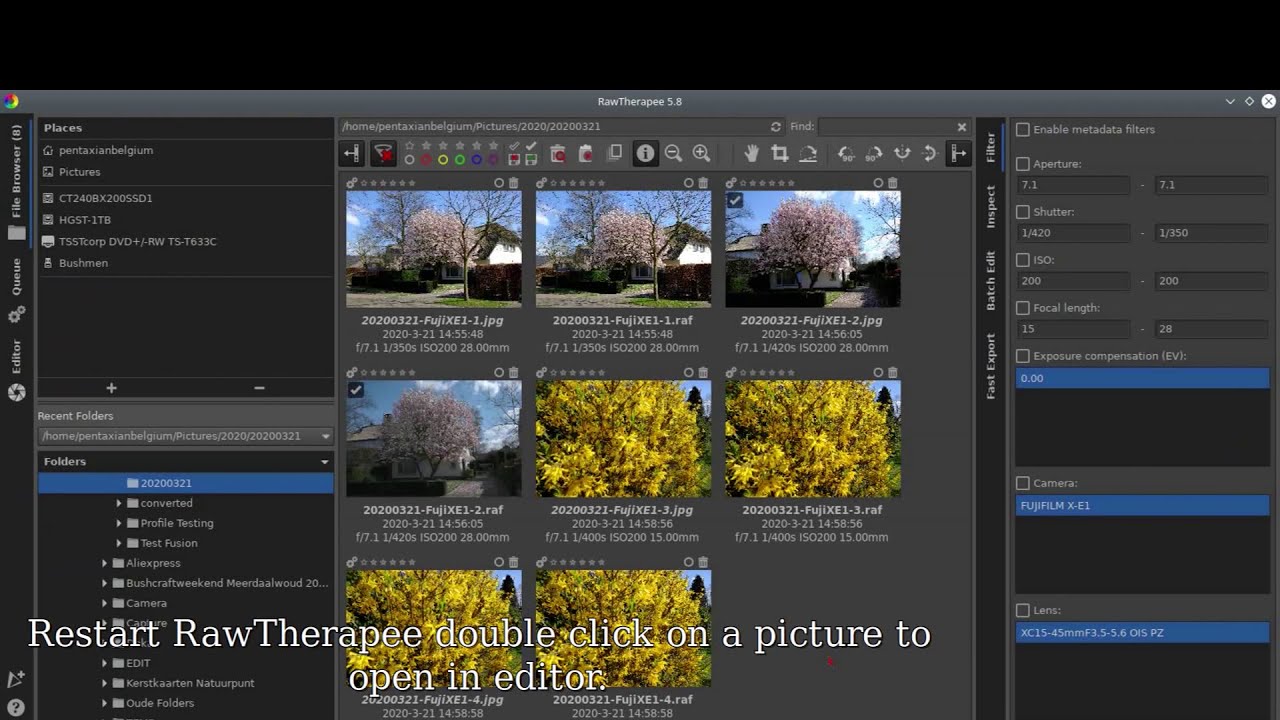Enable Exposure compensation (EV) filter checkbox

(x=1023, y=356)
